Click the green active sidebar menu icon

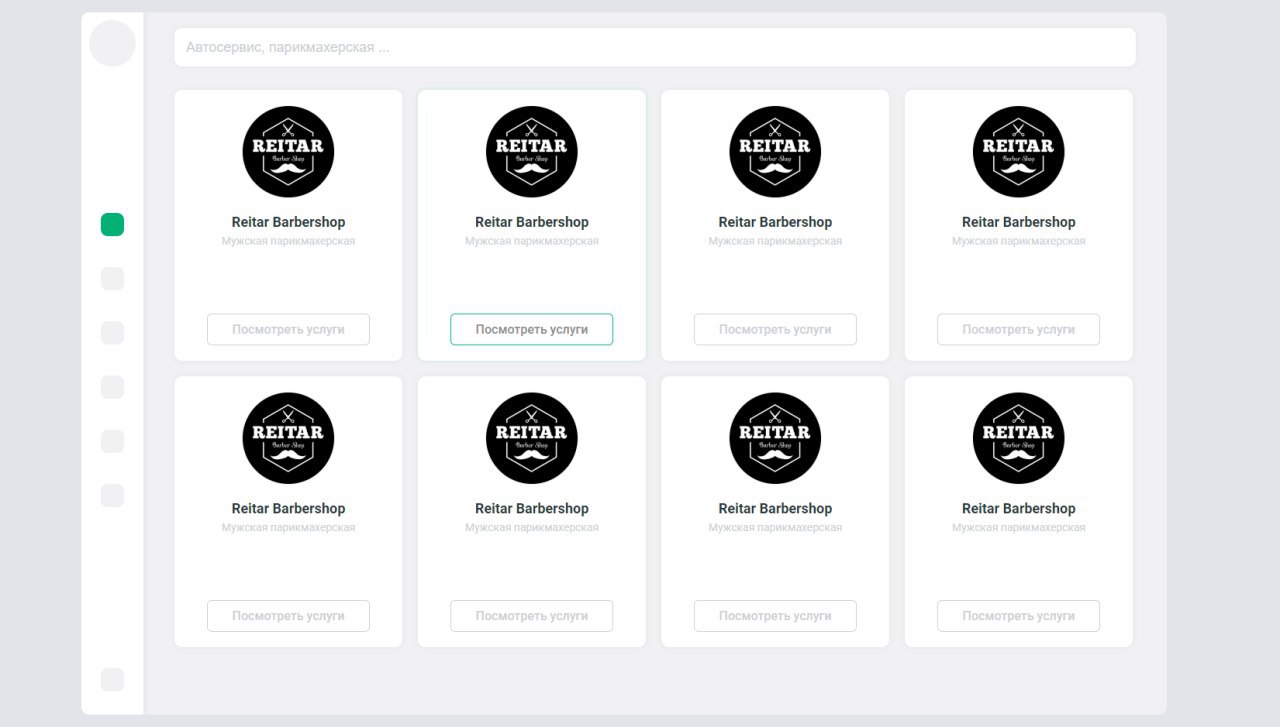point(112,225)
